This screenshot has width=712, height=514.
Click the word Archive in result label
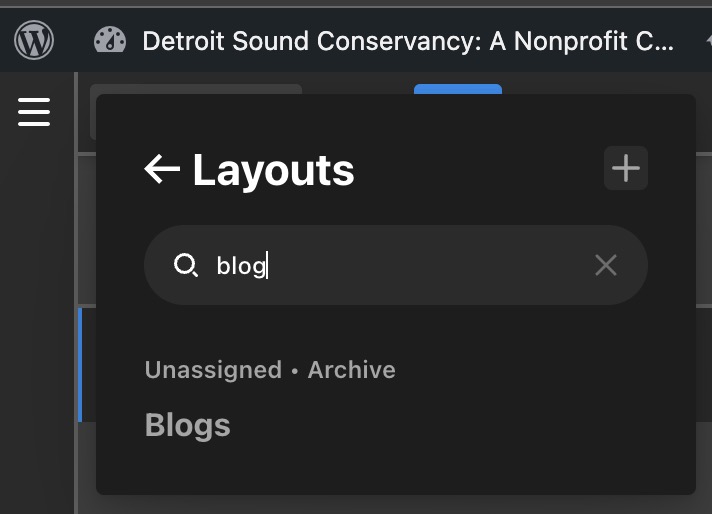[x=351, y=370]
